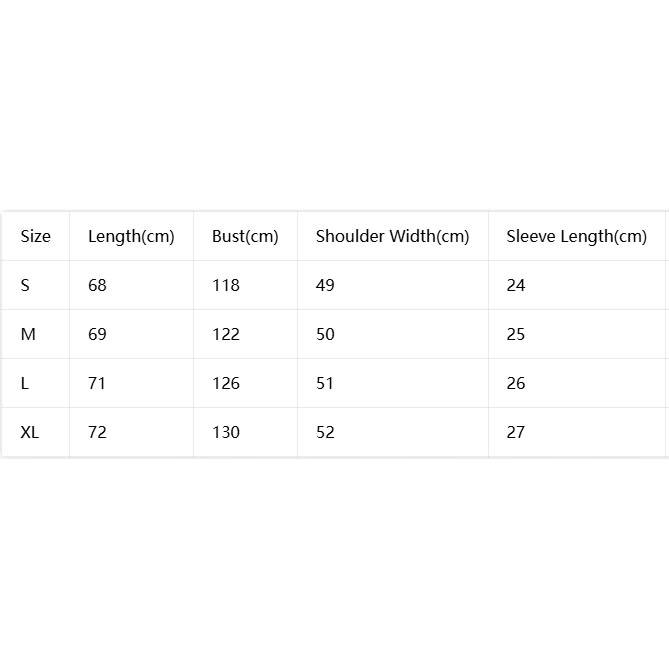This screenshot has height=669, width=669.
Task: Click the Bust(cm) column header
Action: click(x=245, y=237)
